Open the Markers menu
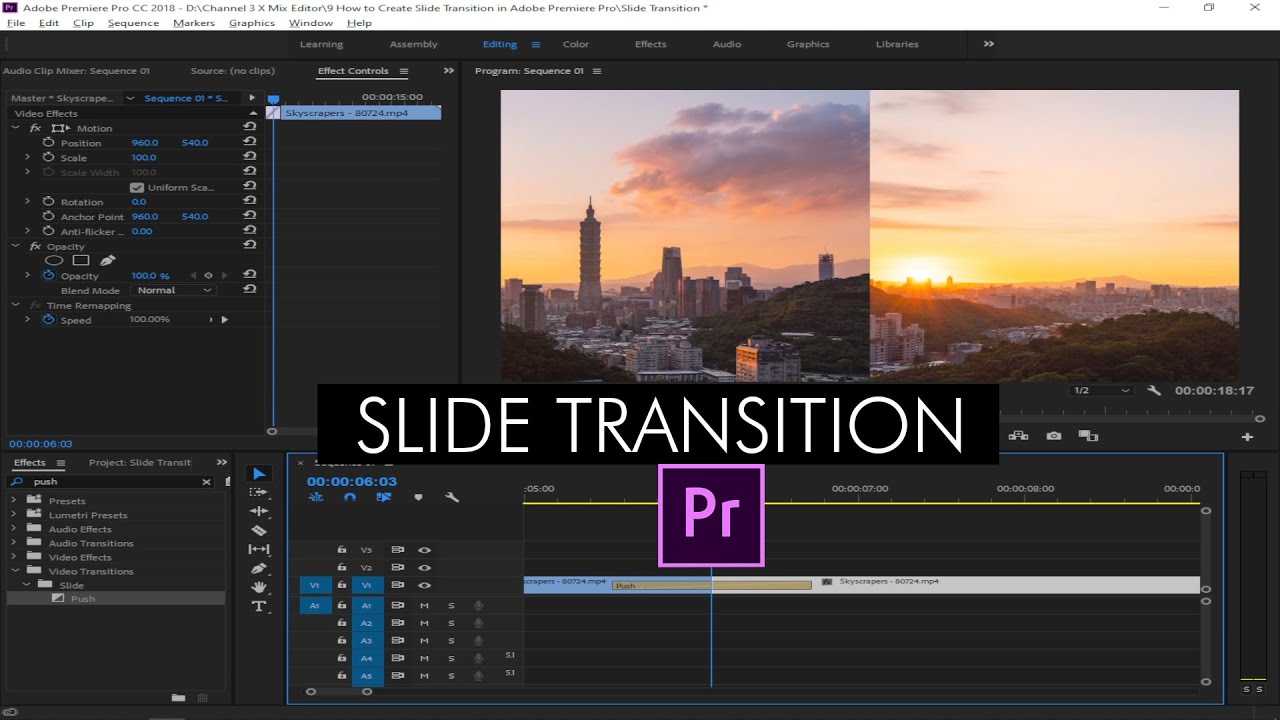 pos(193,23)
